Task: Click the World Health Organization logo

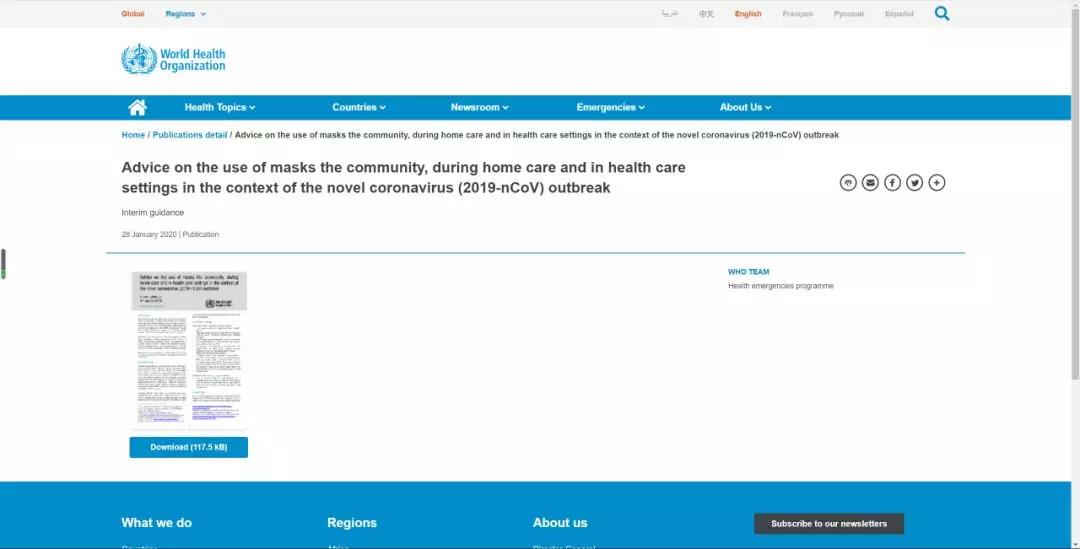Action: click(x=174, y=59)
